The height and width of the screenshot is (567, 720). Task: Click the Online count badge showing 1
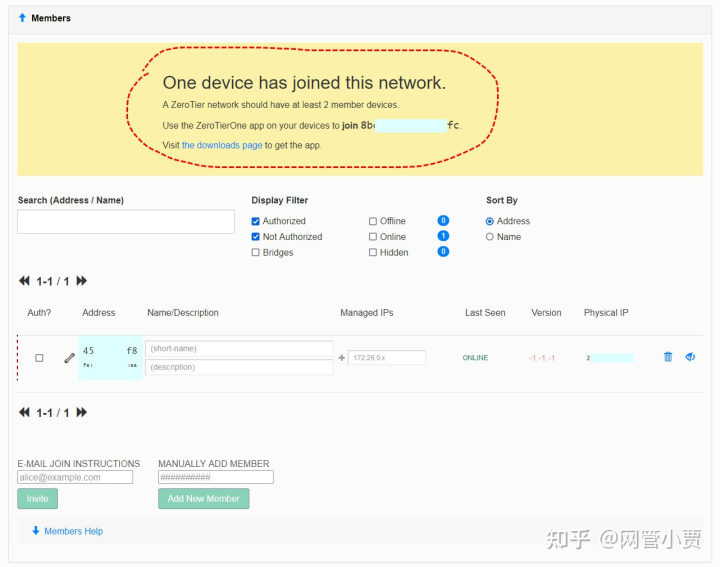pos(443,236)
